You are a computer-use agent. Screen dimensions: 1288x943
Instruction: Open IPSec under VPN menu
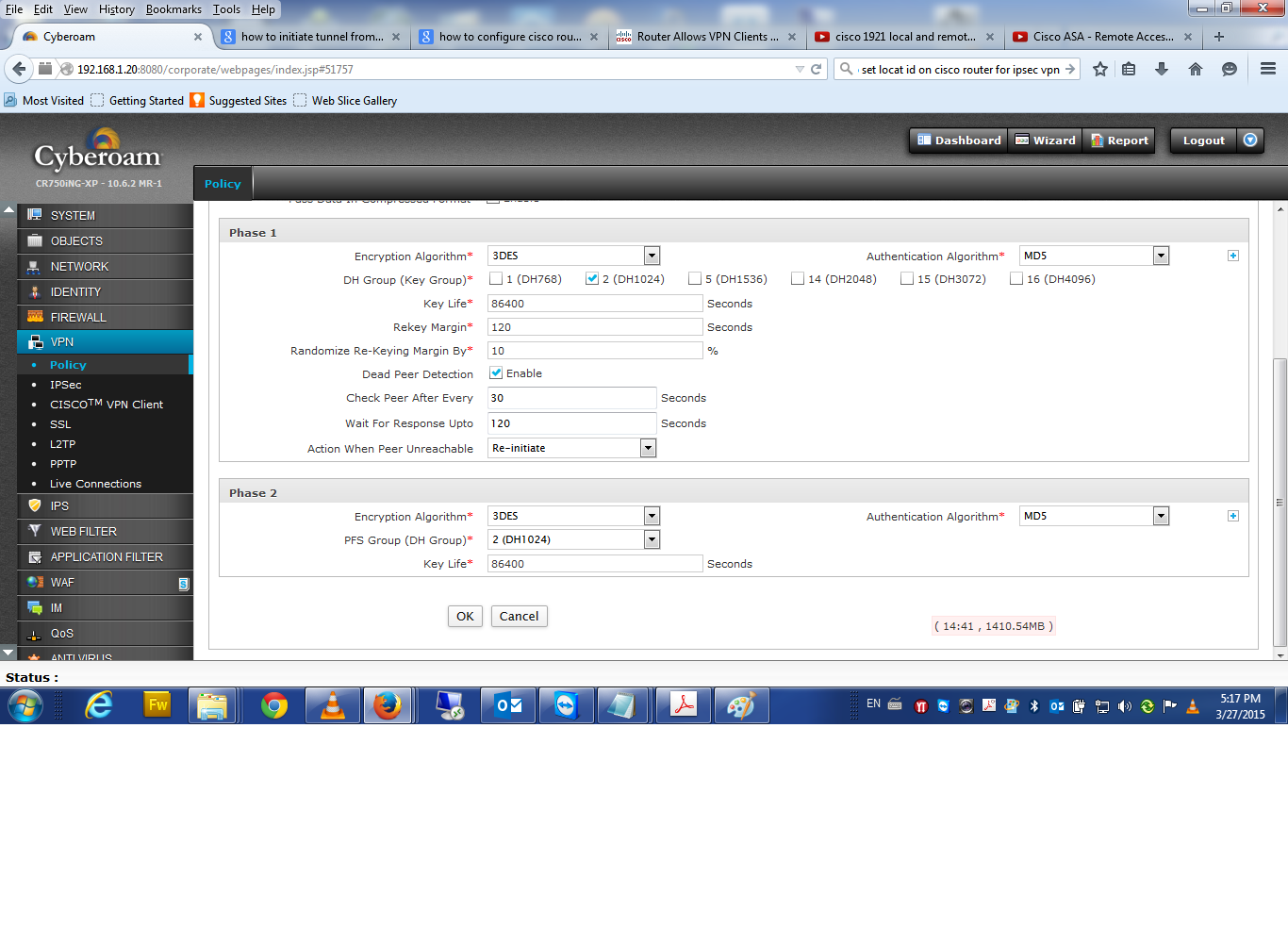pyautogui.click(x=66, y=385)
